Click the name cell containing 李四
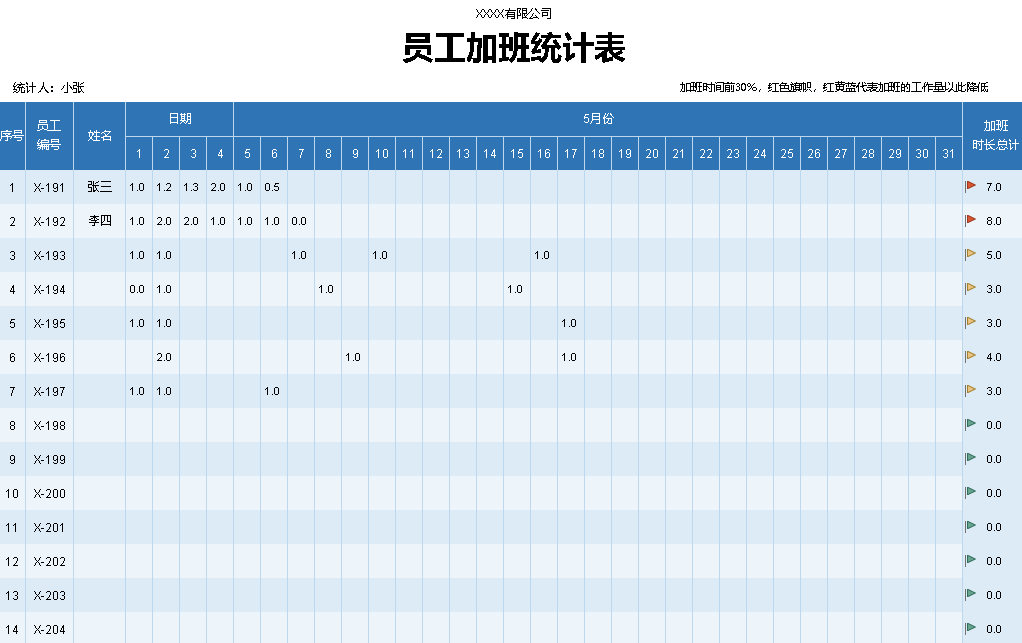This screenshot has width=1022, height=643. (99, 221)
